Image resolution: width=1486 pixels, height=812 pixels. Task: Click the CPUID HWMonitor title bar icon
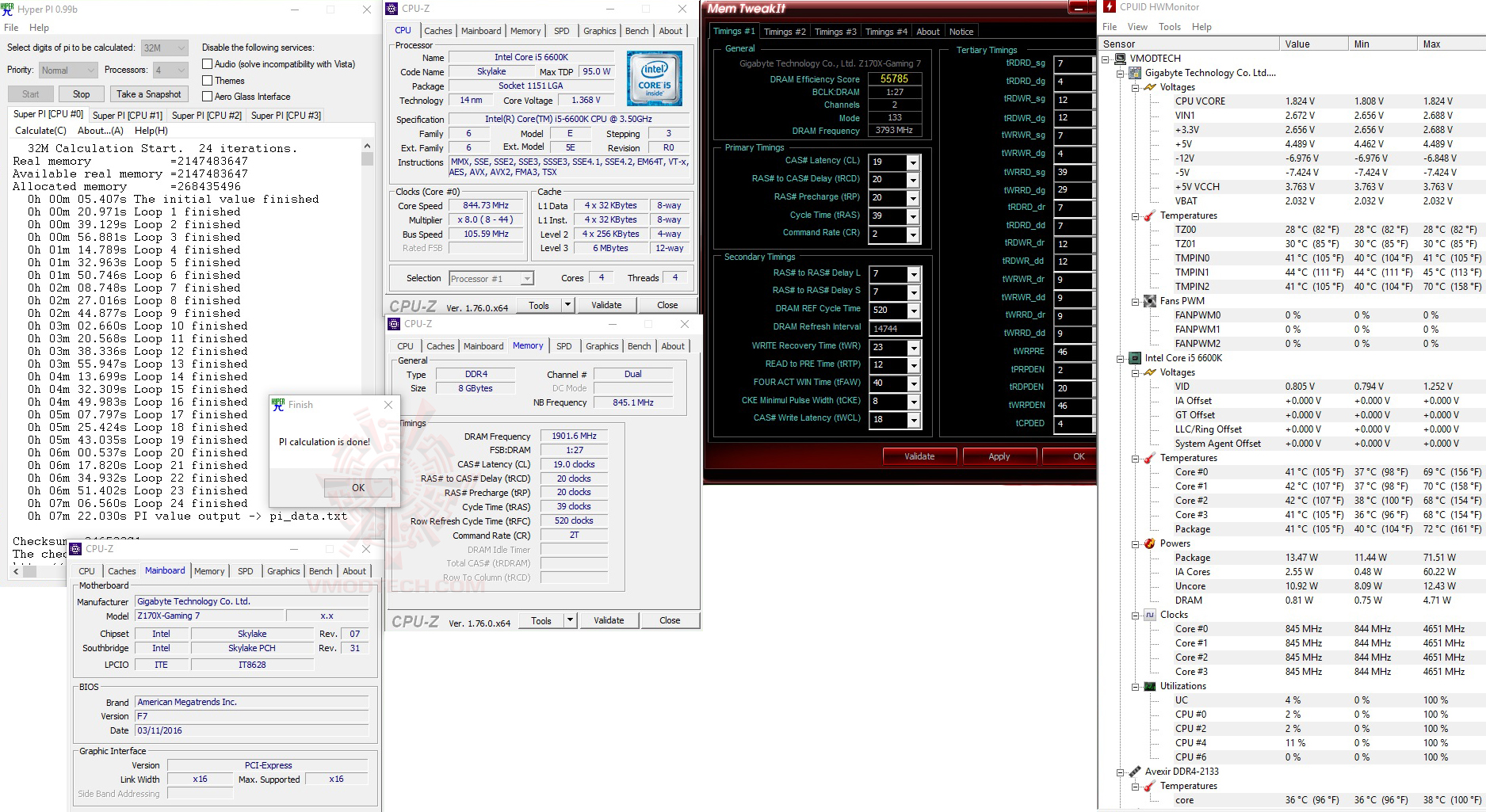1109,6
